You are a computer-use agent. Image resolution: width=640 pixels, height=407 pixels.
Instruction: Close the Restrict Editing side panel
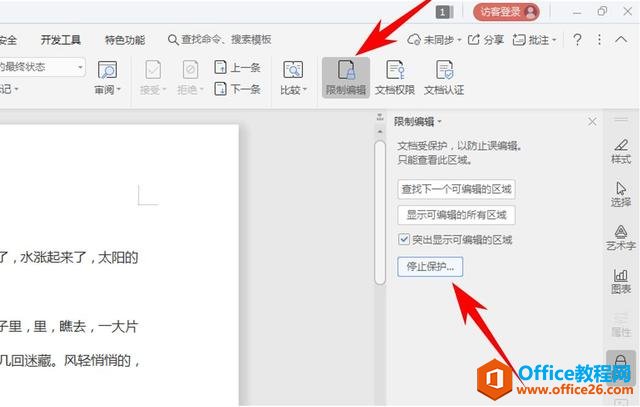tap(592, 122)
